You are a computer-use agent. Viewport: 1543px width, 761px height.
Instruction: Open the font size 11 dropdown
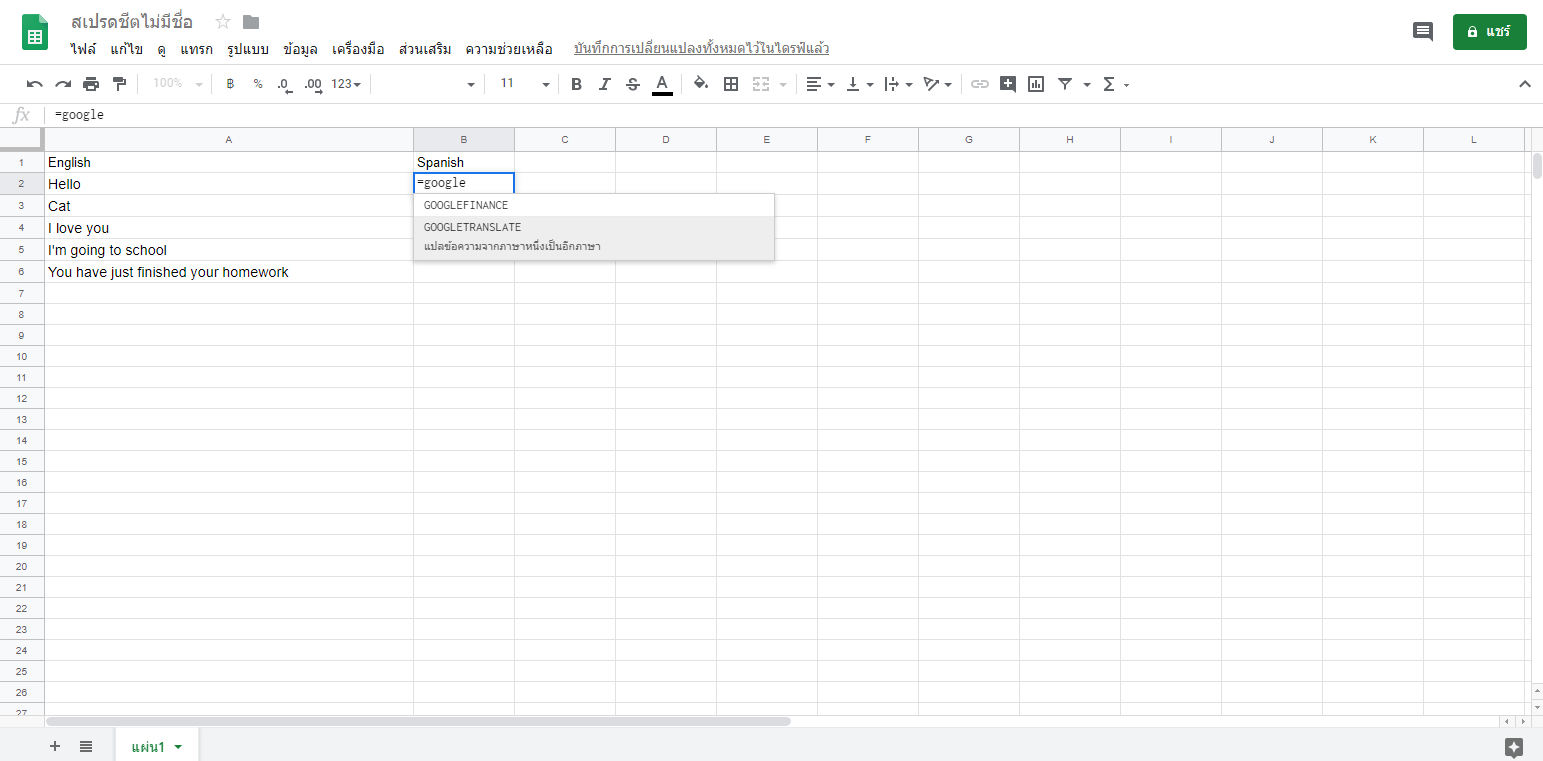point(524,84)
